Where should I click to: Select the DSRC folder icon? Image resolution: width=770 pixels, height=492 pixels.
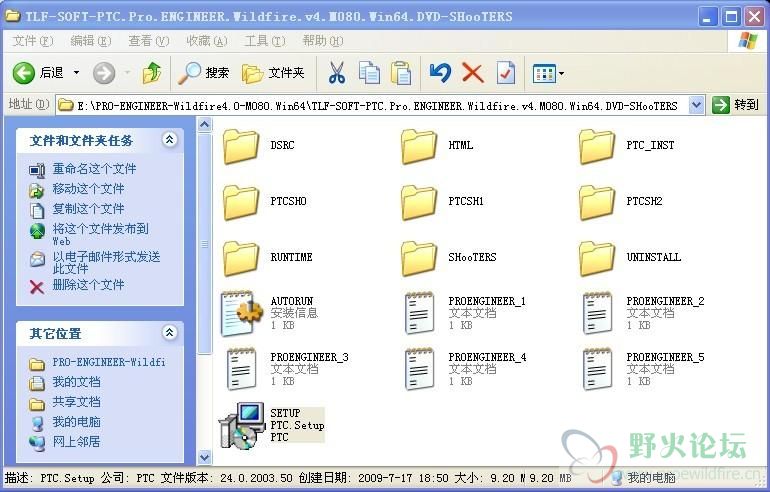pyautogui.click(x=241, y=146)
